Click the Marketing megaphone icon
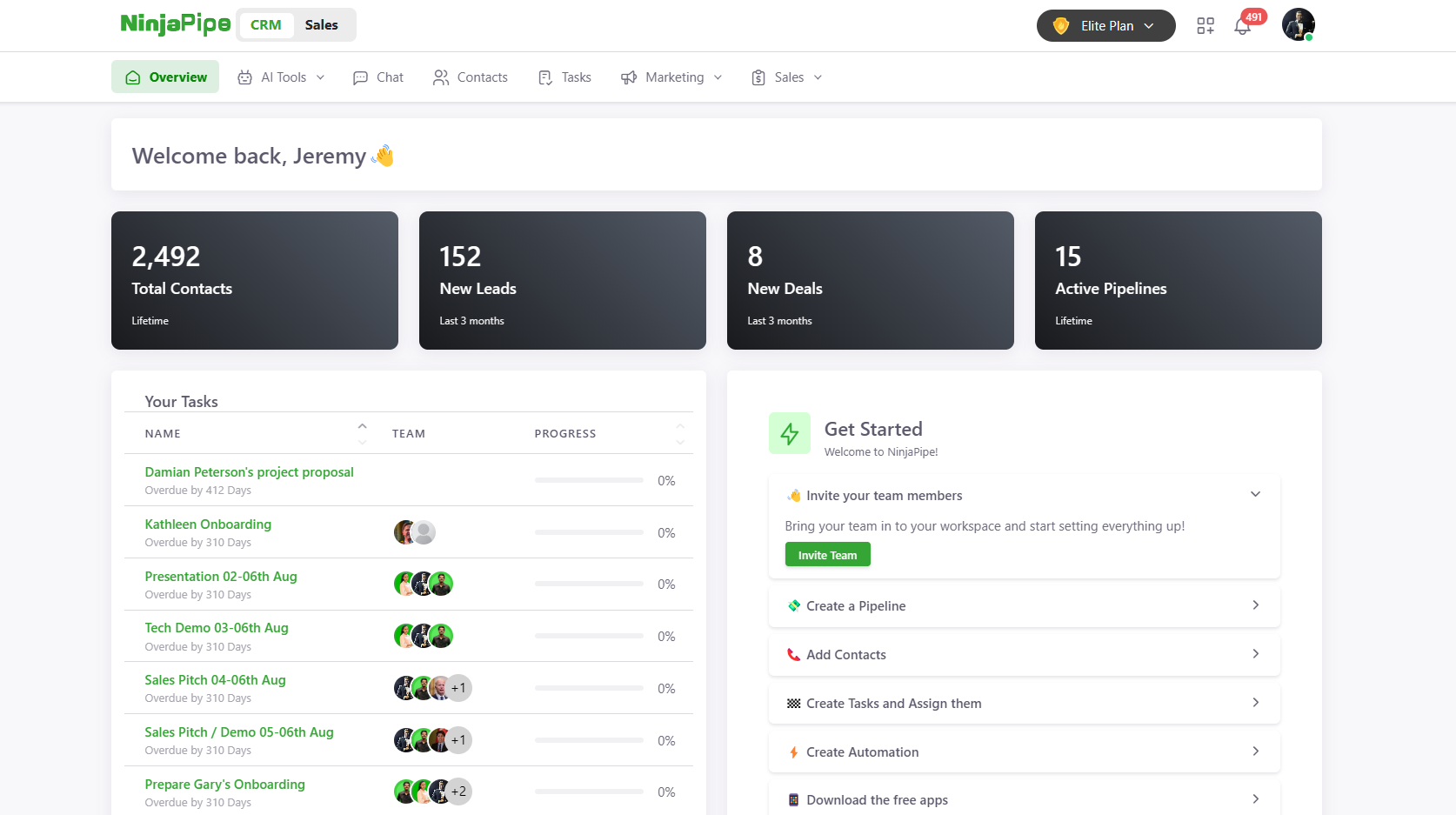Screen dimensions: 1456x815 click(628, 77)
